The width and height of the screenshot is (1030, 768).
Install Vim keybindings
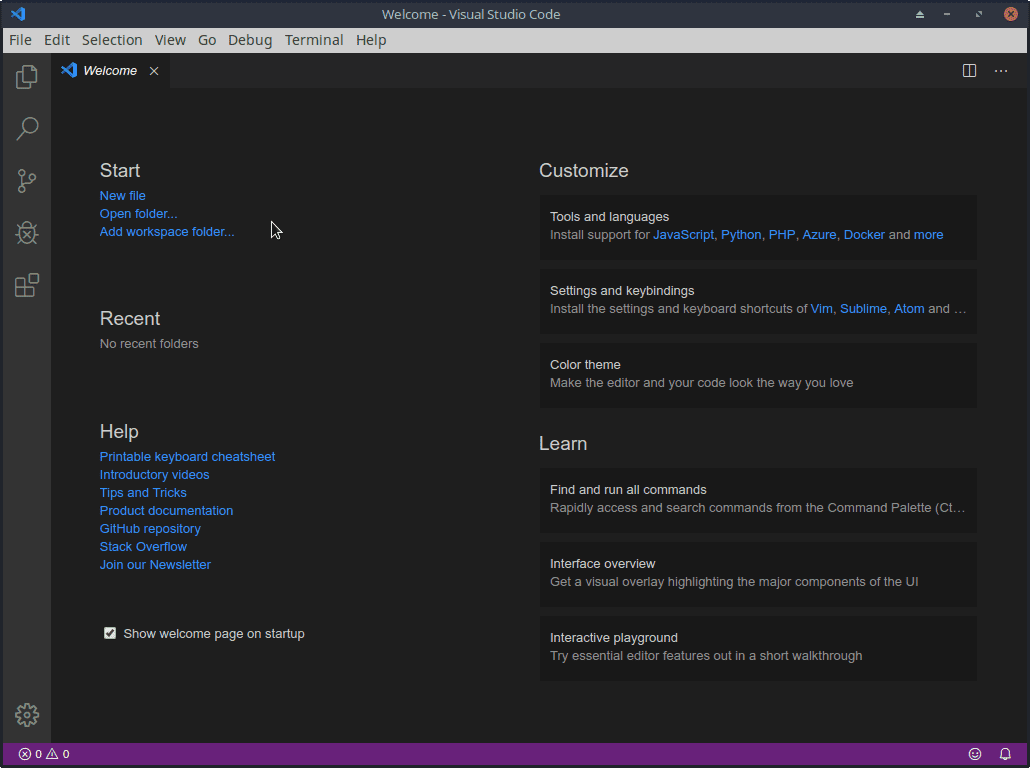click(x=821, y=309)
